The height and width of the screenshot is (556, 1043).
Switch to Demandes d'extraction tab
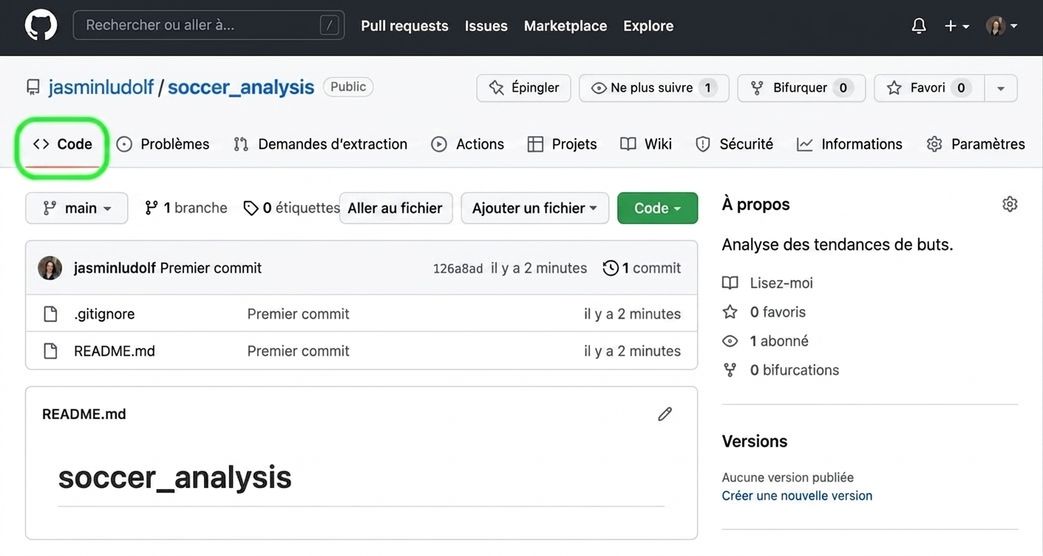click(321, 144)
